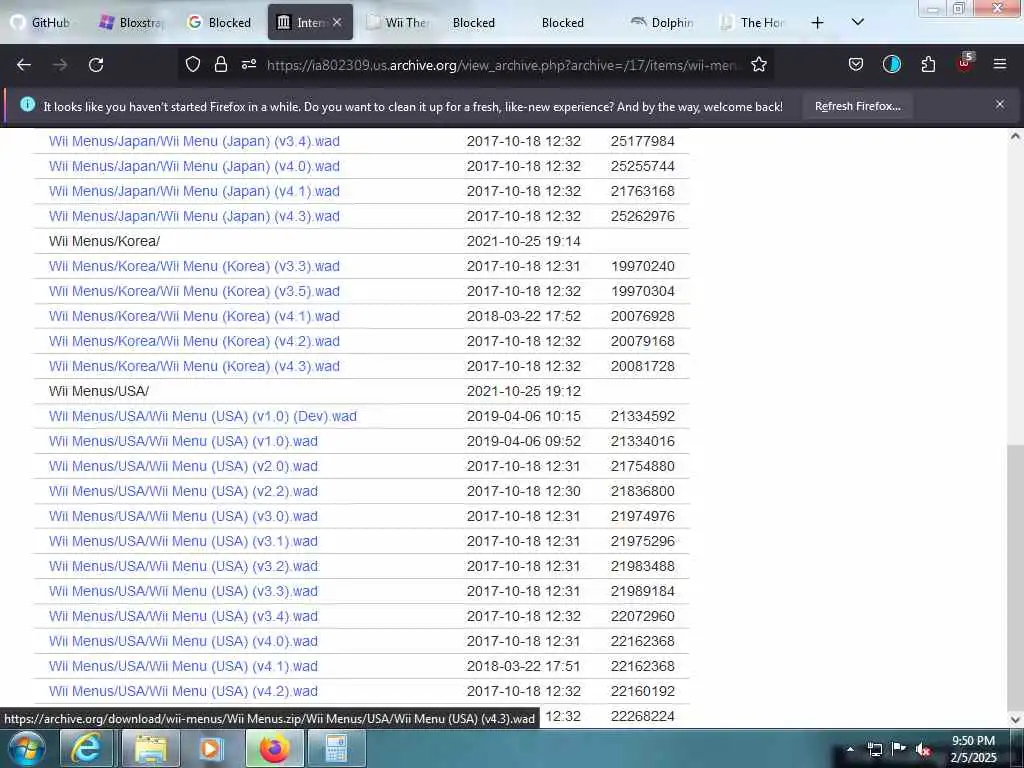Open Wii Menu (Korea) (v4.3).wad link
Viewport: 1024px width, 768px height.
tap(194, 366)
